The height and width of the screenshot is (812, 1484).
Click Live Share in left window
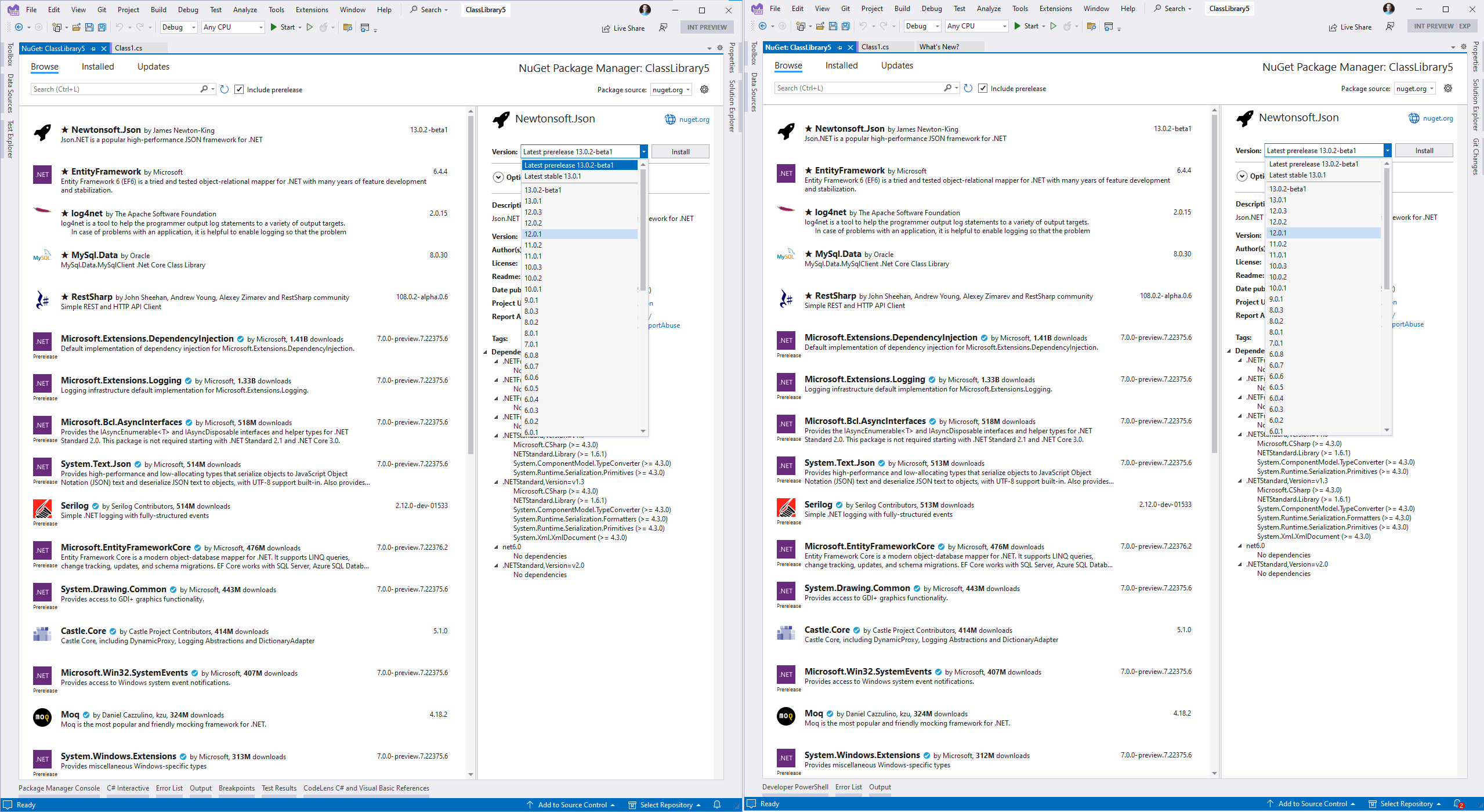[623, 28]
